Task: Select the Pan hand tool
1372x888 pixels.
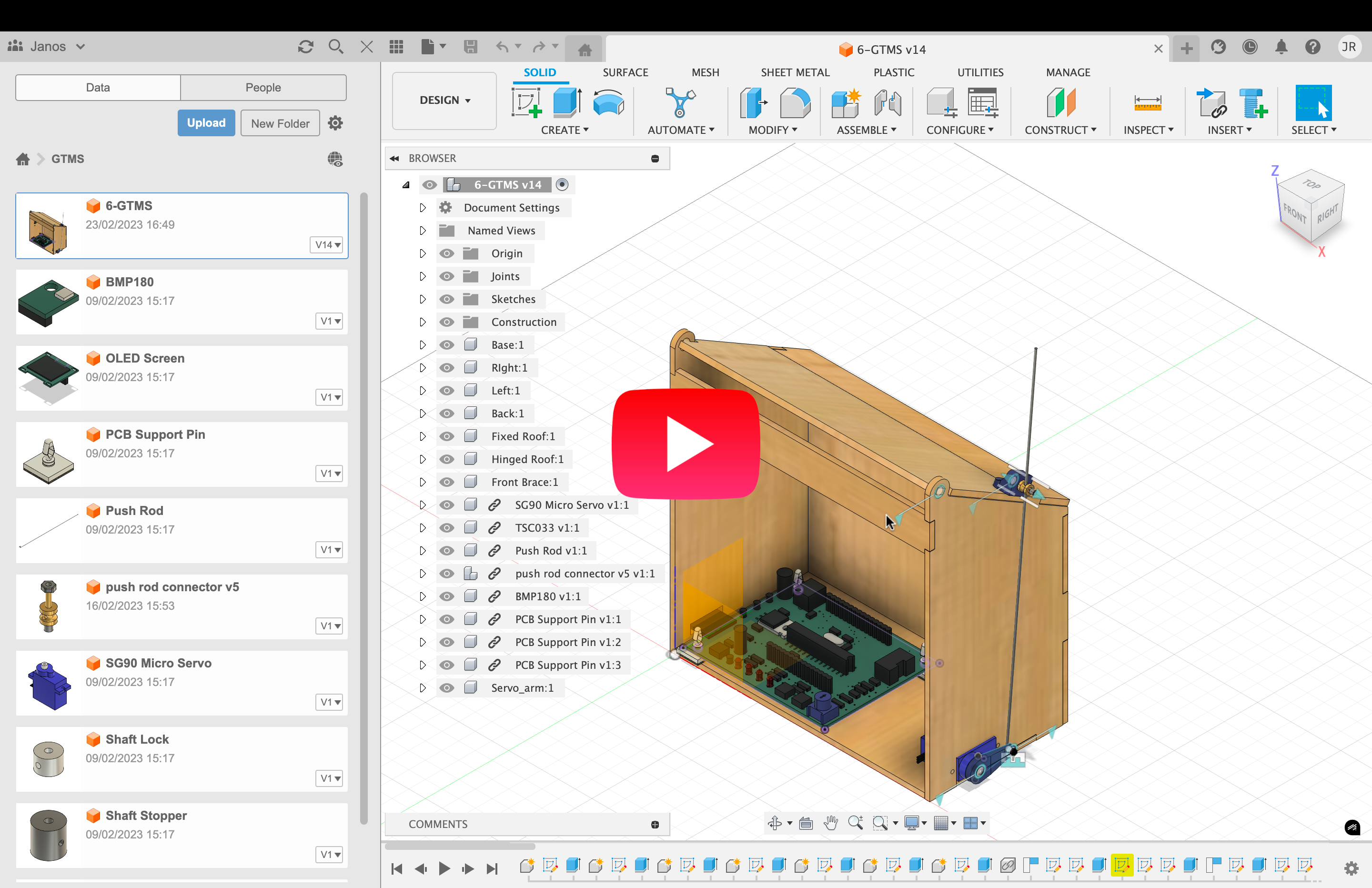Action: pos(830,823)
